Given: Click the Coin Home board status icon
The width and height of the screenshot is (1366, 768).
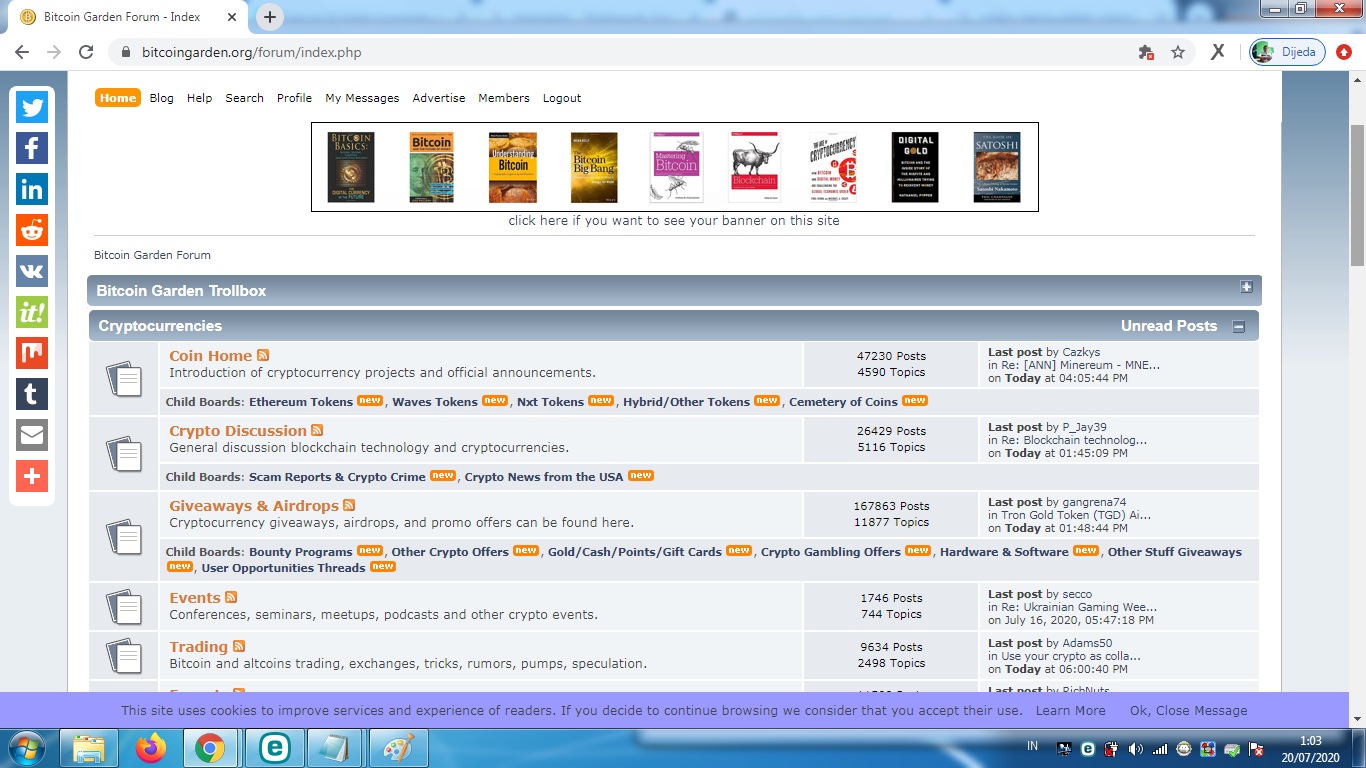Looking at the screenshot, I should (124, 379).
